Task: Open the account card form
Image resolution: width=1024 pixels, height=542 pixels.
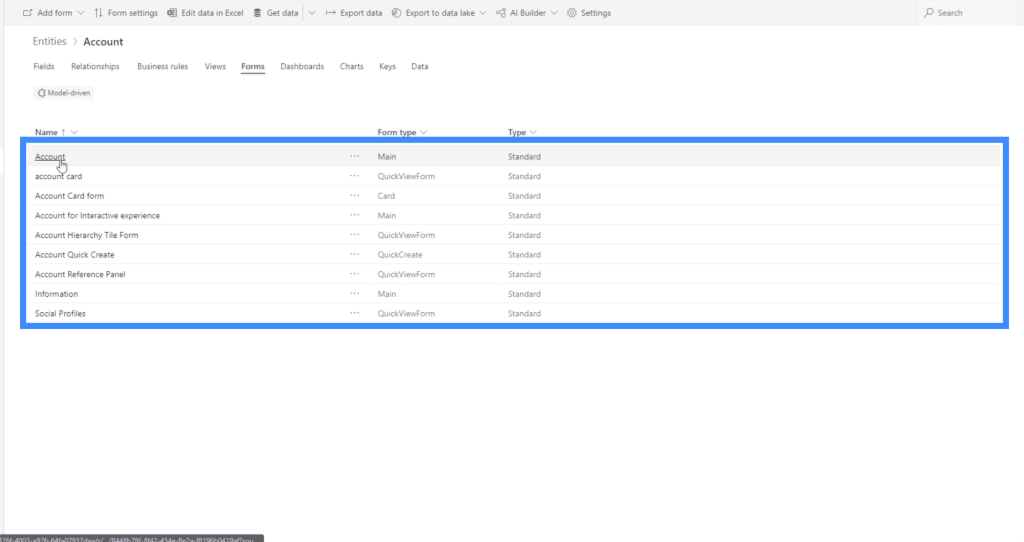Action: pos(59,176)
